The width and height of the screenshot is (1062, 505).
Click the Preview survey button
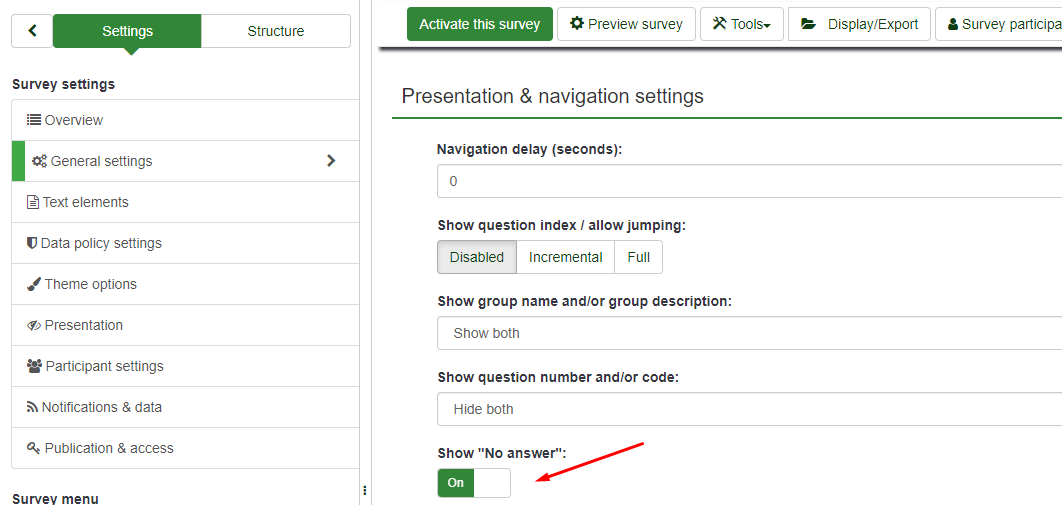coord(626,24)
